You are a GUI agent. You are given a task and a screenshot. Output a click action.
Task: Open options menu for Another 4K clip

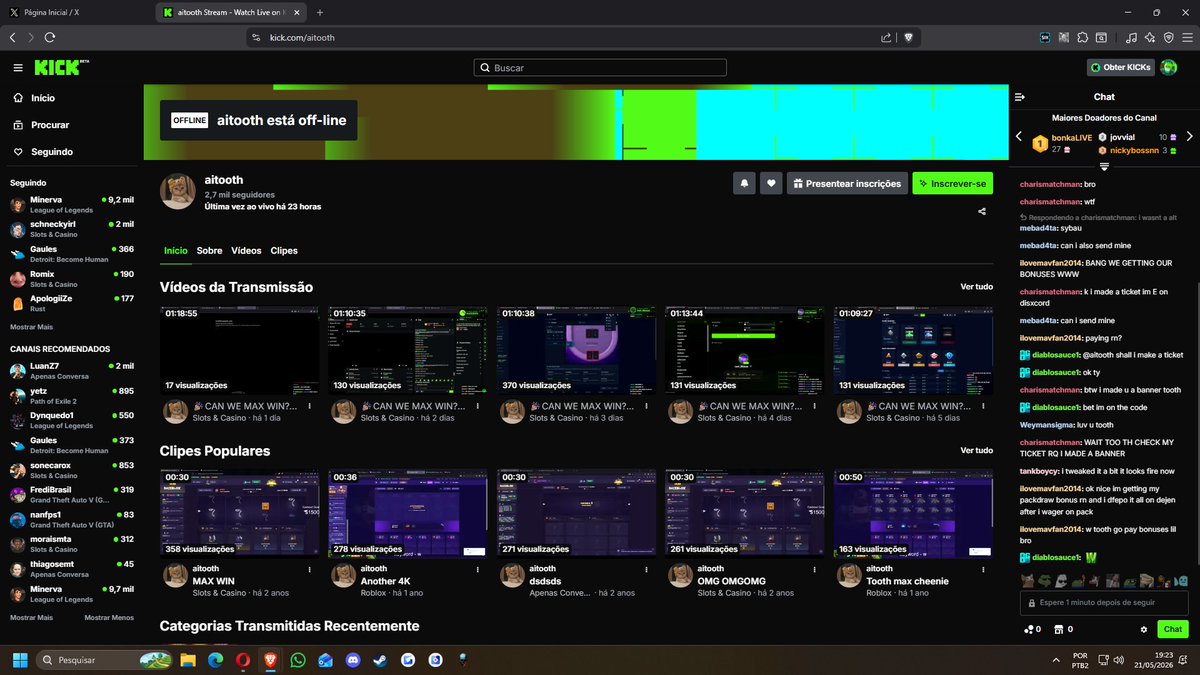pyautogui.click(x=477, y=570)
